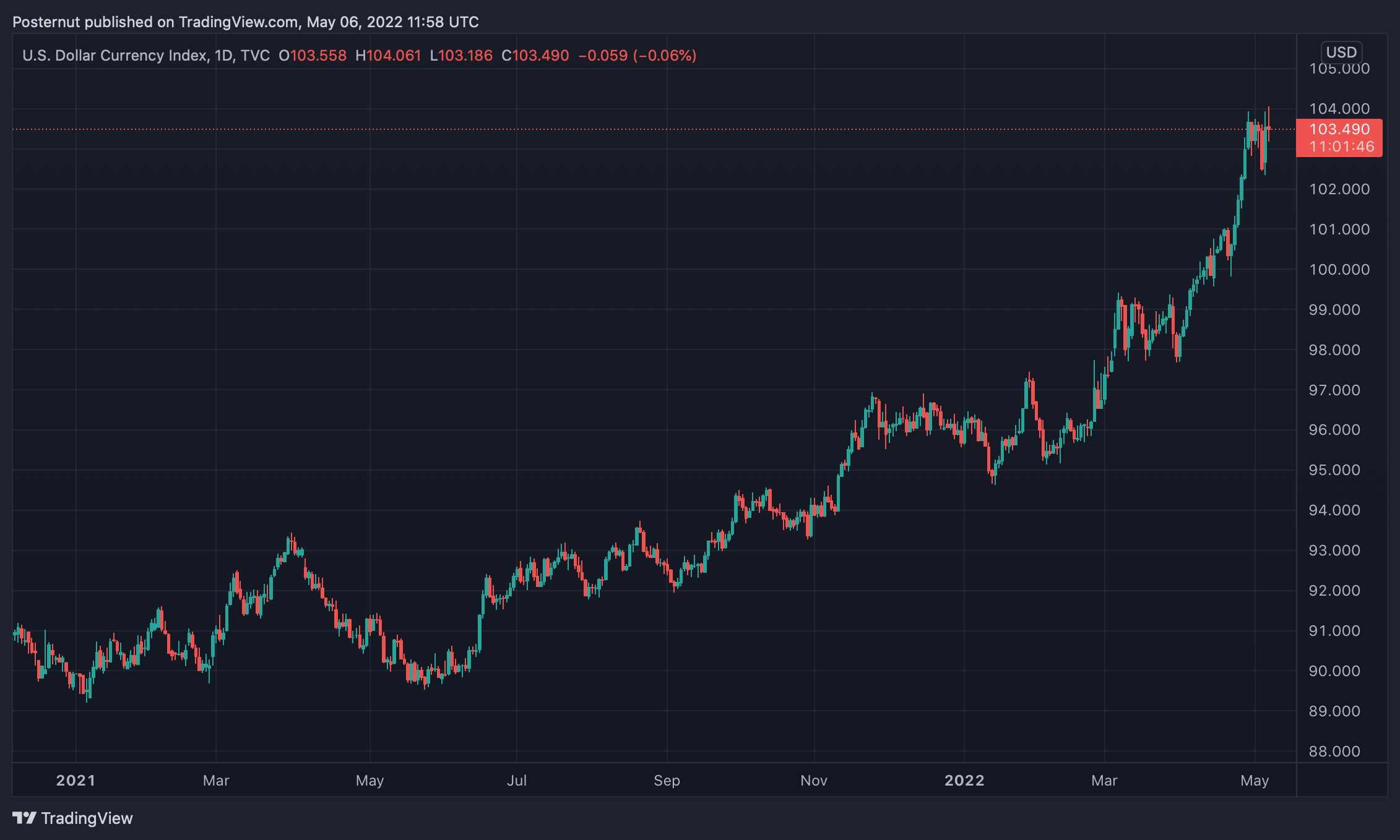Click the Jul time axis label
This screenshot has height=840, width=1400.
click(x=517, y=781)
